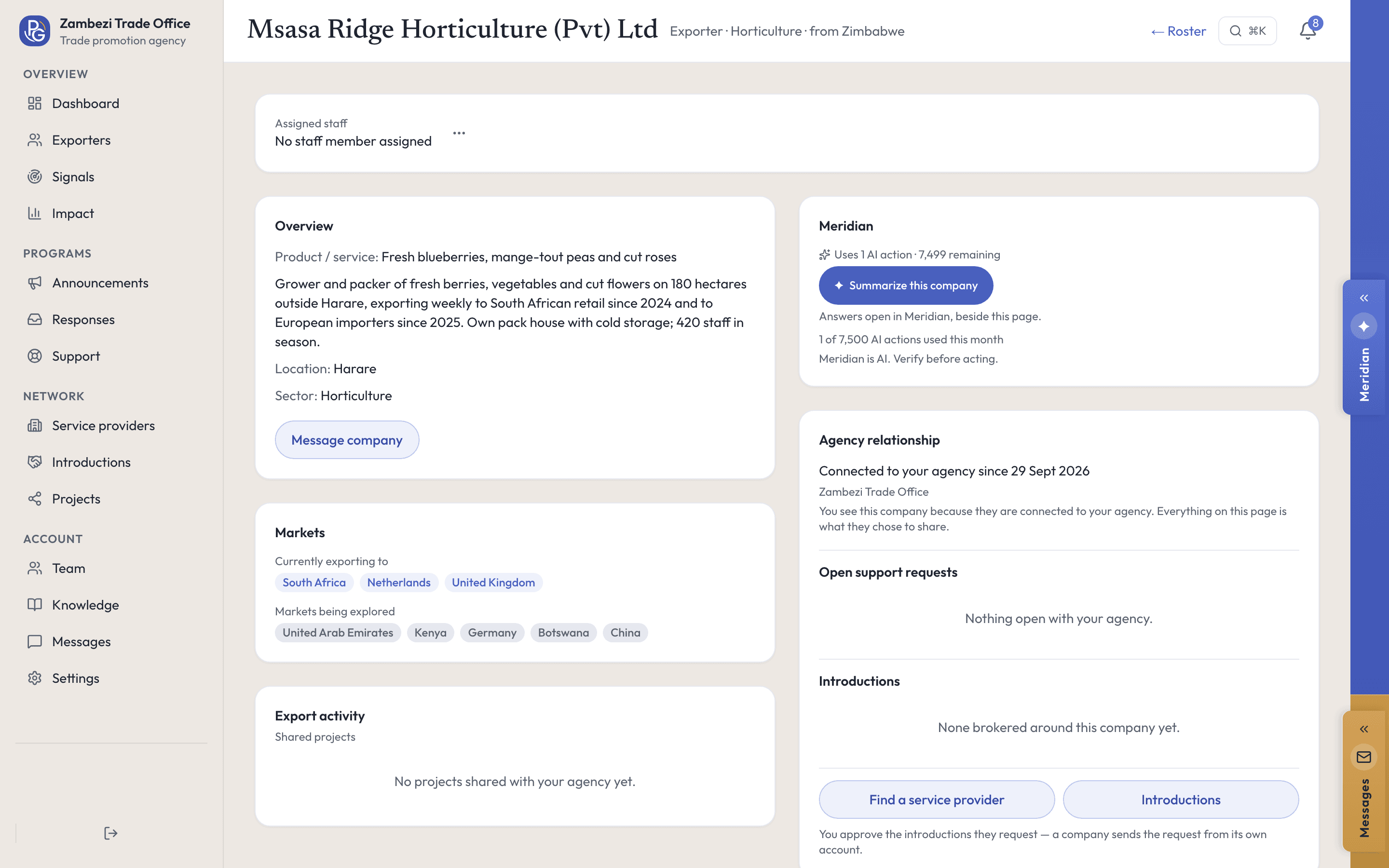Expand the Meridian side panel chevrons
The image size is (1389, 868).
pos(1364,298)
